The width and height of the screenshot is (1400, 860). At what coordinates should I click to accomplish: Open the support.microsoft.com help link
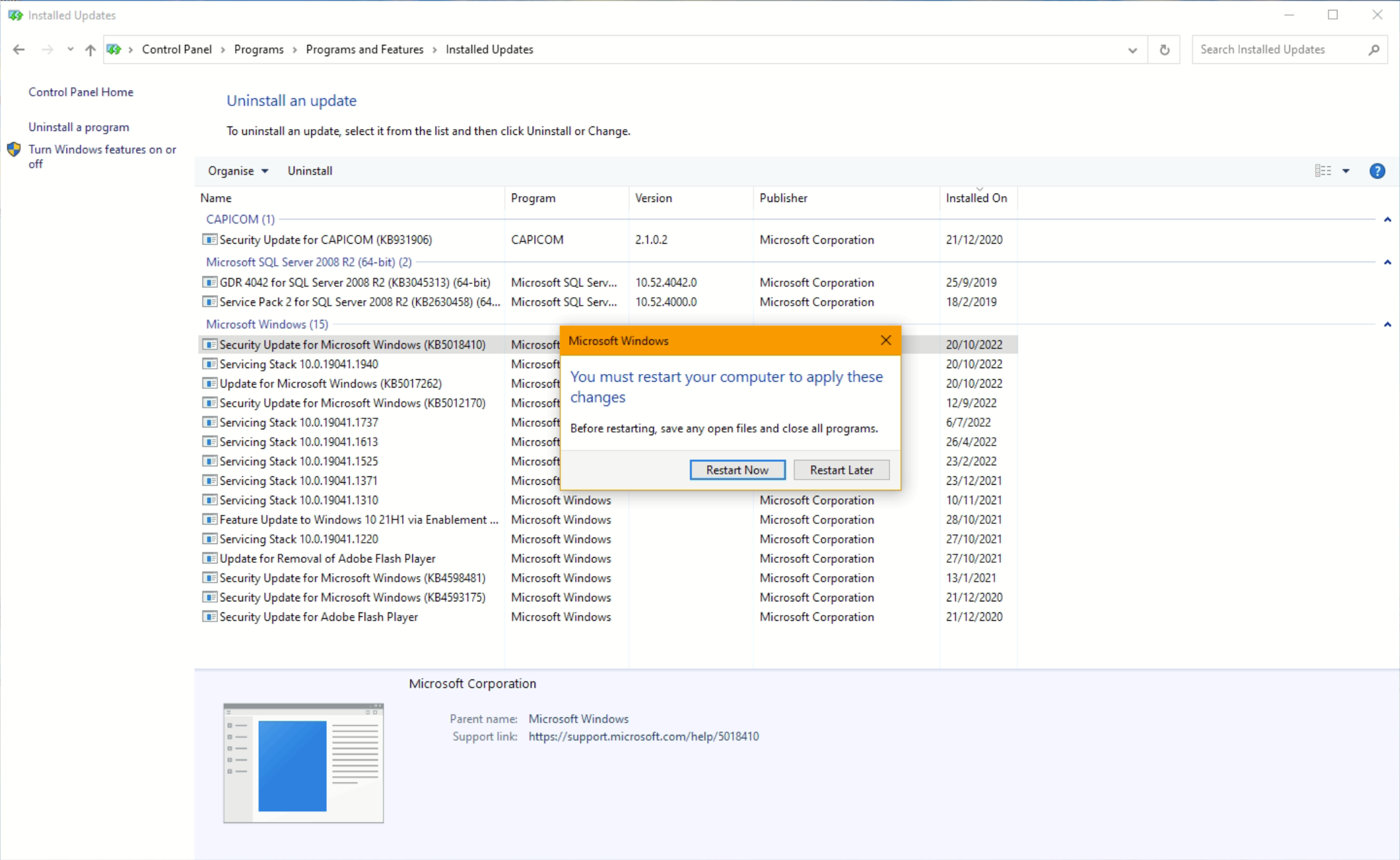pyautogui.click(x=643, y=736)
